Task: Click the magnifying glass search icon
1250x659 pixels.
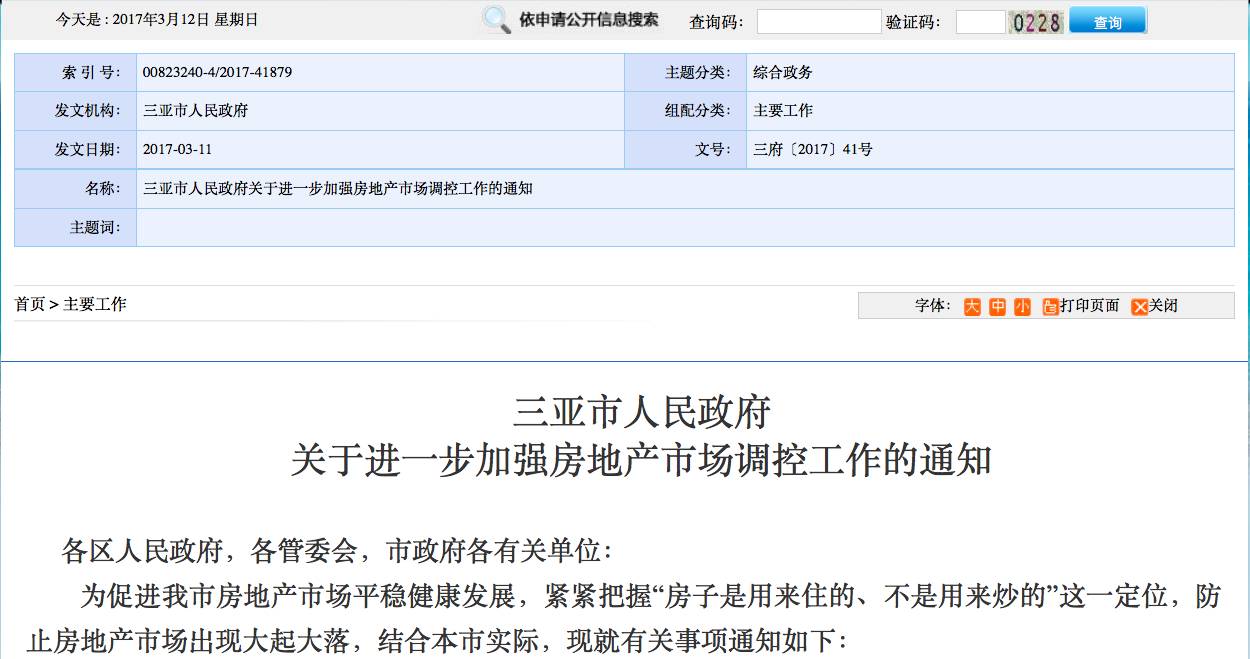Action: tap(496, 19)
